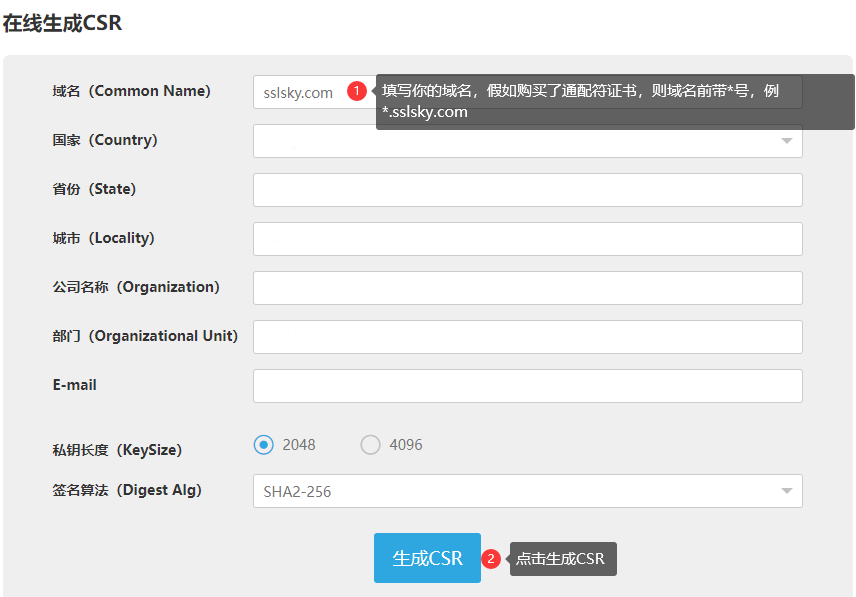856x597 pixels.
Task: Click the State province input field
Action: point(527,190)
